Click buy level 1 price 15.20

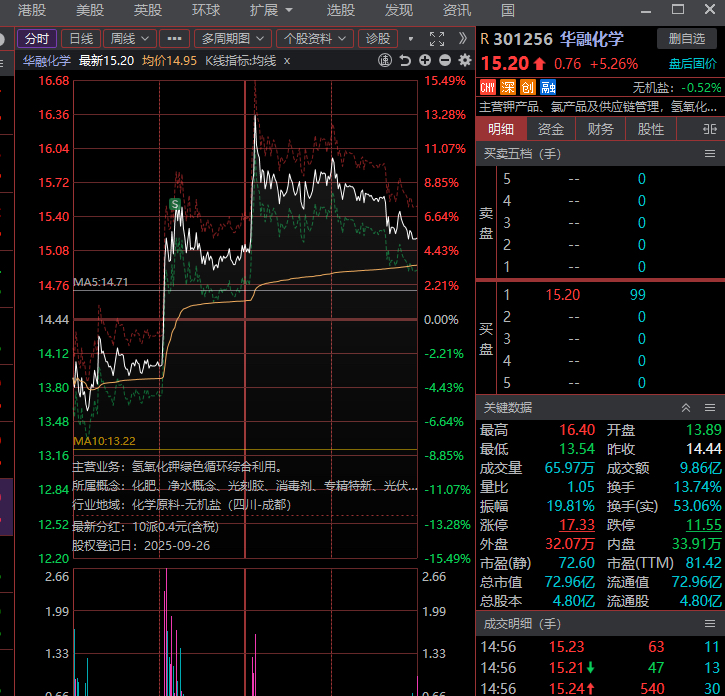click(563, 295)
